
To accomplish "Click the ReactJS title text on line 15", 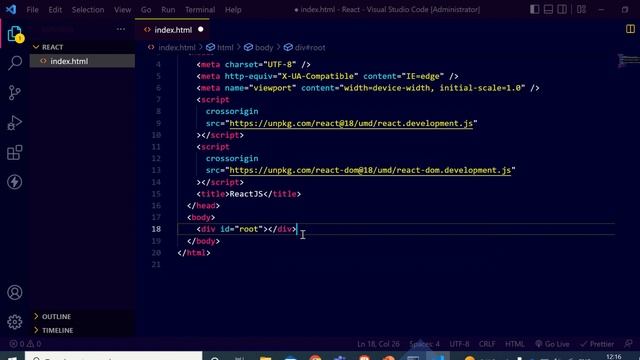I will pyautogui.click(x=246, y=194).
